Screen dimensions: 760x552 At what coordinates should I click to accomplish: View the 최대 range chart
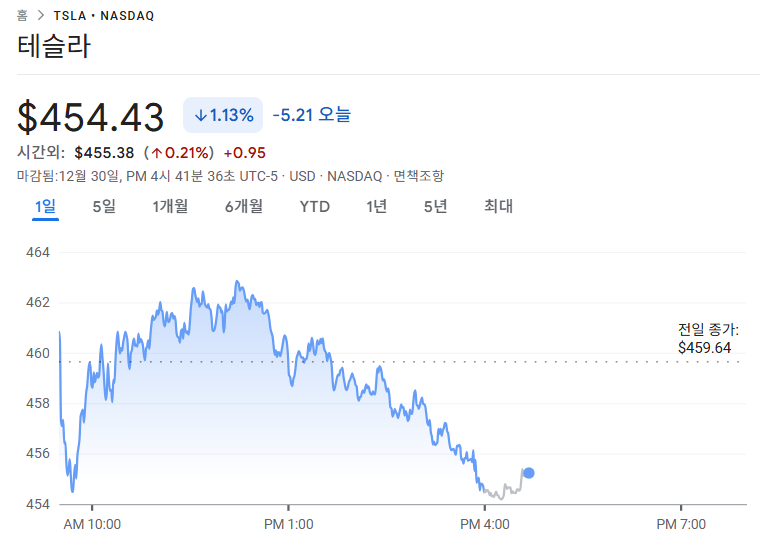(498, 207)
